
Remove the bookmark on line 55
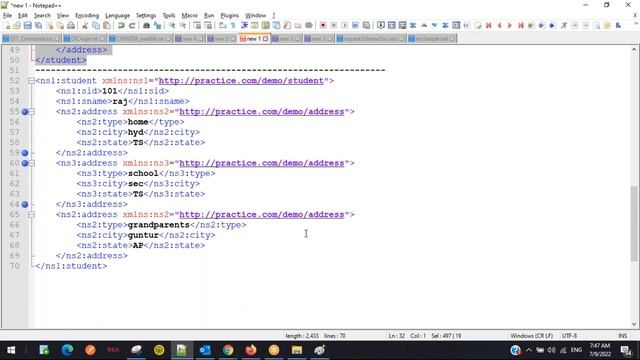point(25,112)
